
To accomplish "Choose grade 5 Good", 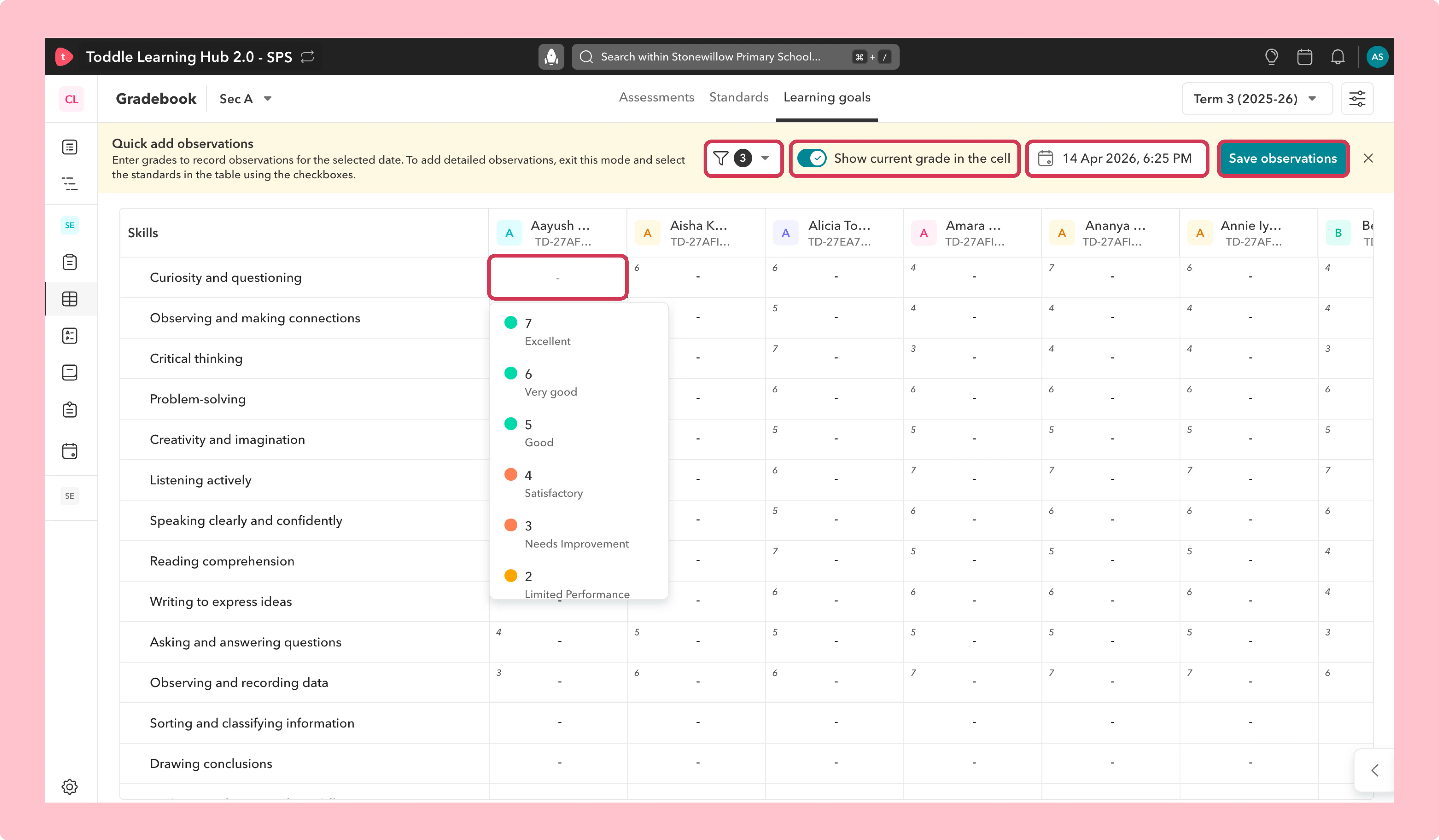I will tap(579, 433).
